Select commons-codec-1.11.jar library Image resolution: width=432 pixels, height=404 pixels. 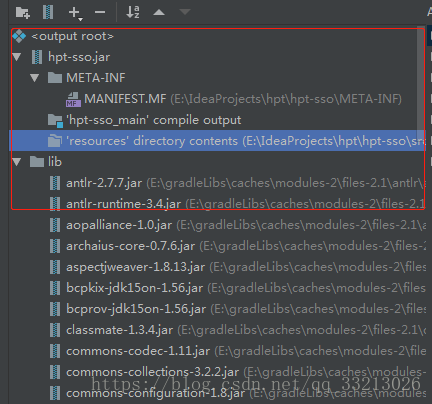click(x=138, y=351)
